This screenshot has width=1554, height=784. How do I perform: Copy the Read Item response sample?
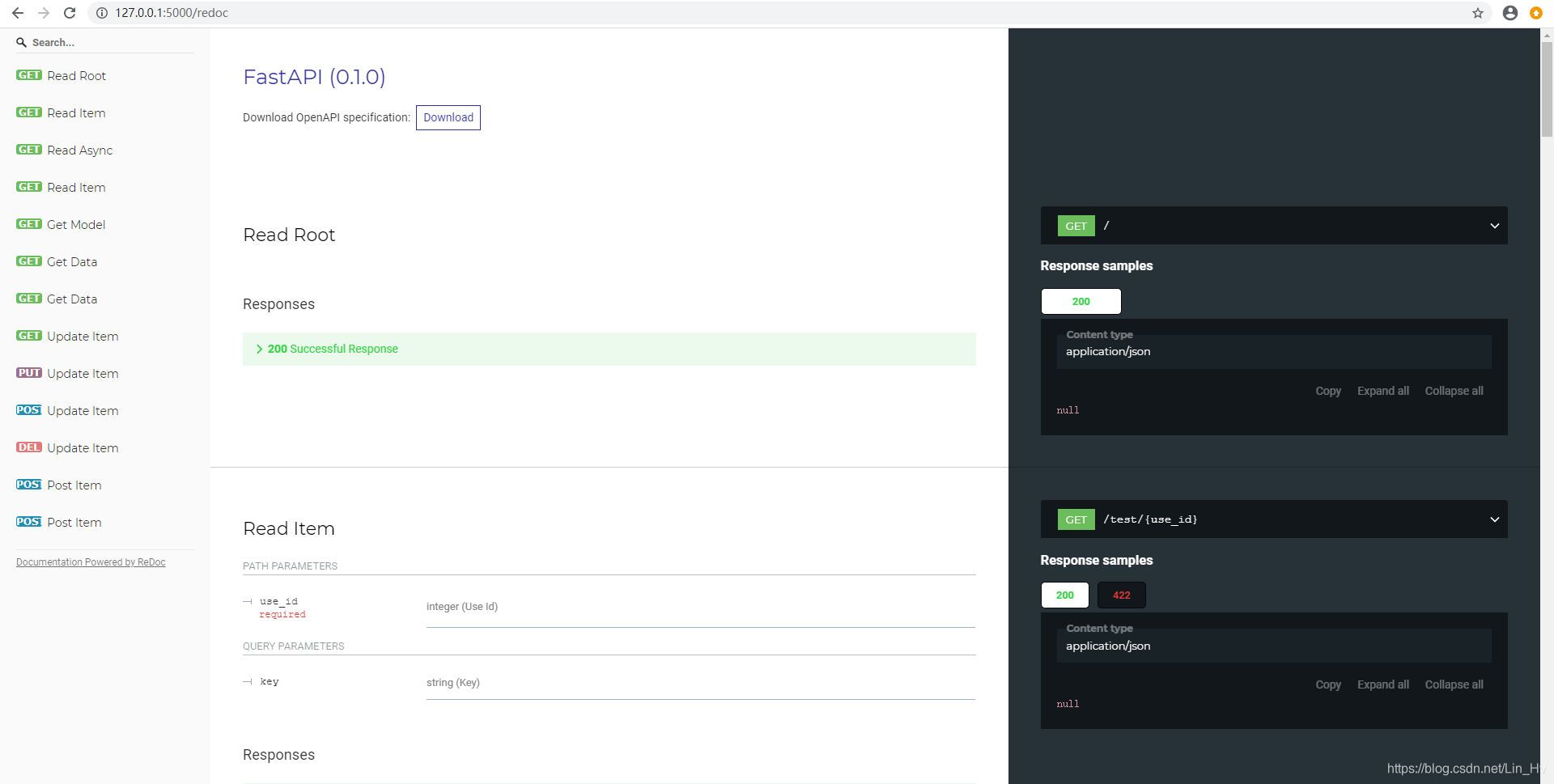pyautogui.click(x=1328, y=684)
